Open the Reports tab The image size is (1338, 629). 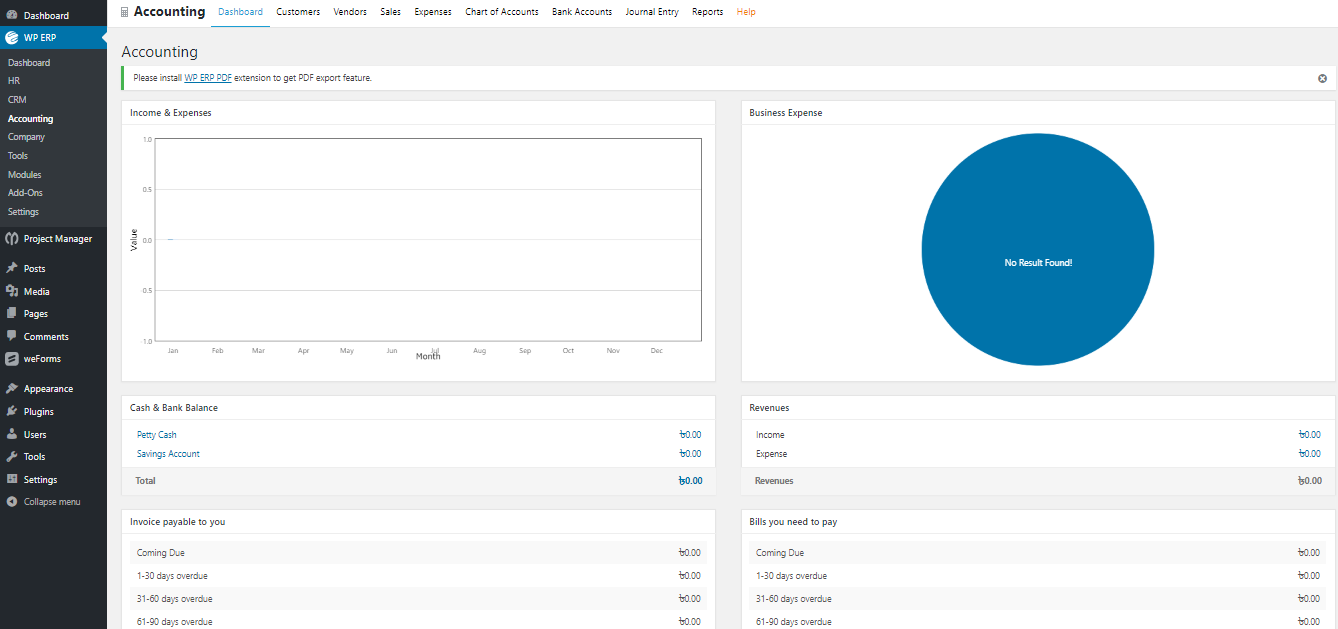(x=708, y=12)
